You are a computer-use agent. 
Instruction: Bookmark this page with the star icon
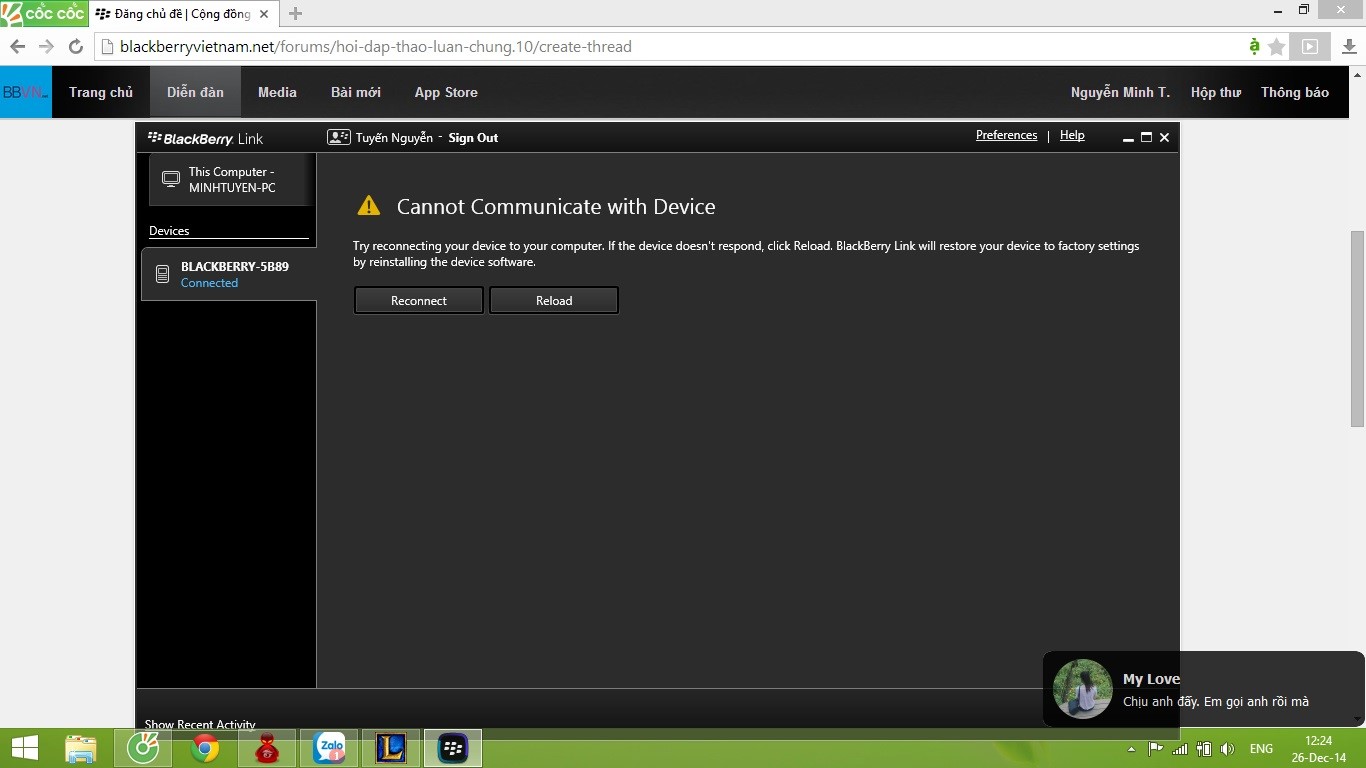tap(1277, 47)
